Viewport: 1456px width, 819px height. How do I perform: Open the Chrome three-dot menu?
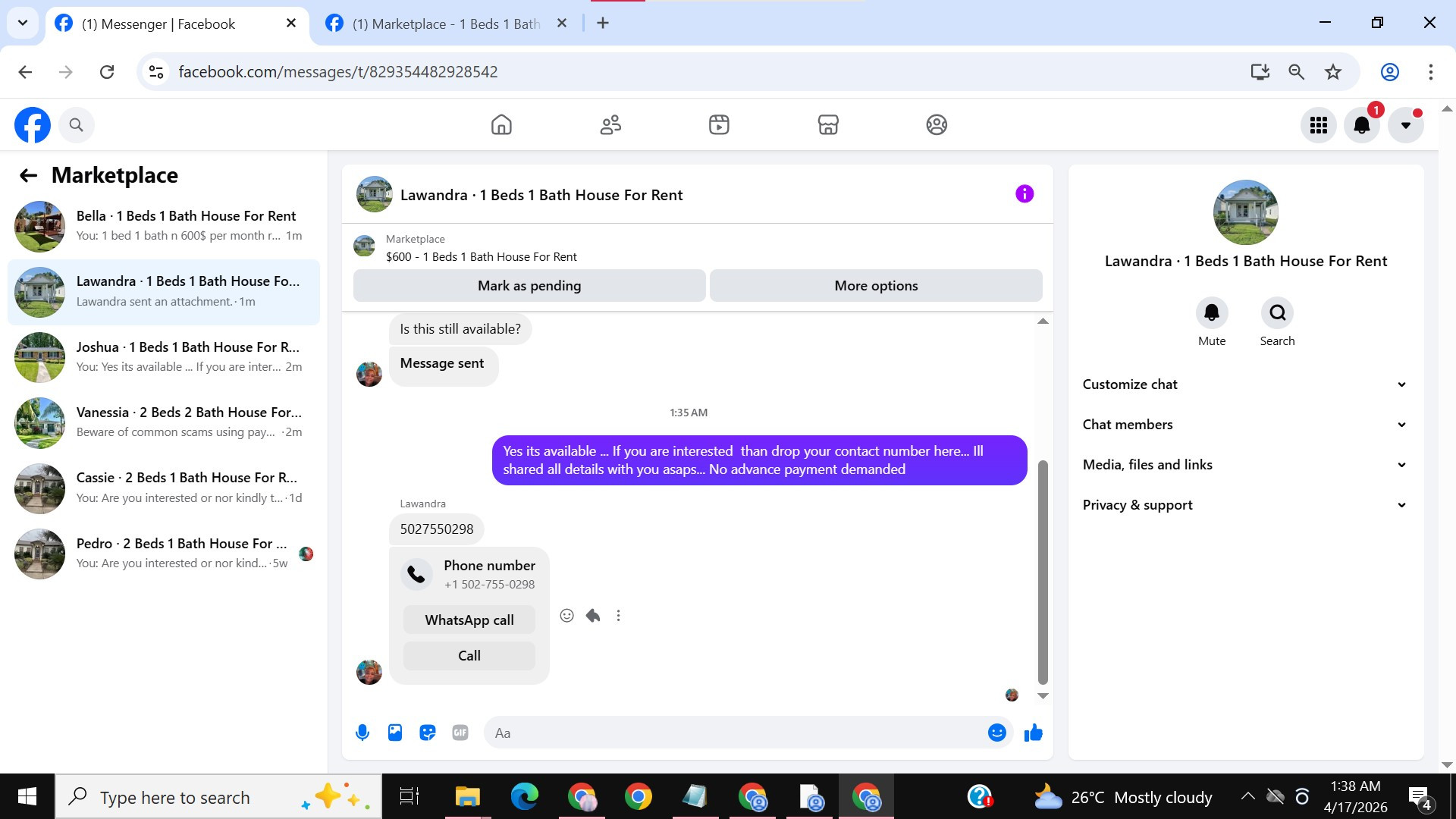[x=1431, y=72]
